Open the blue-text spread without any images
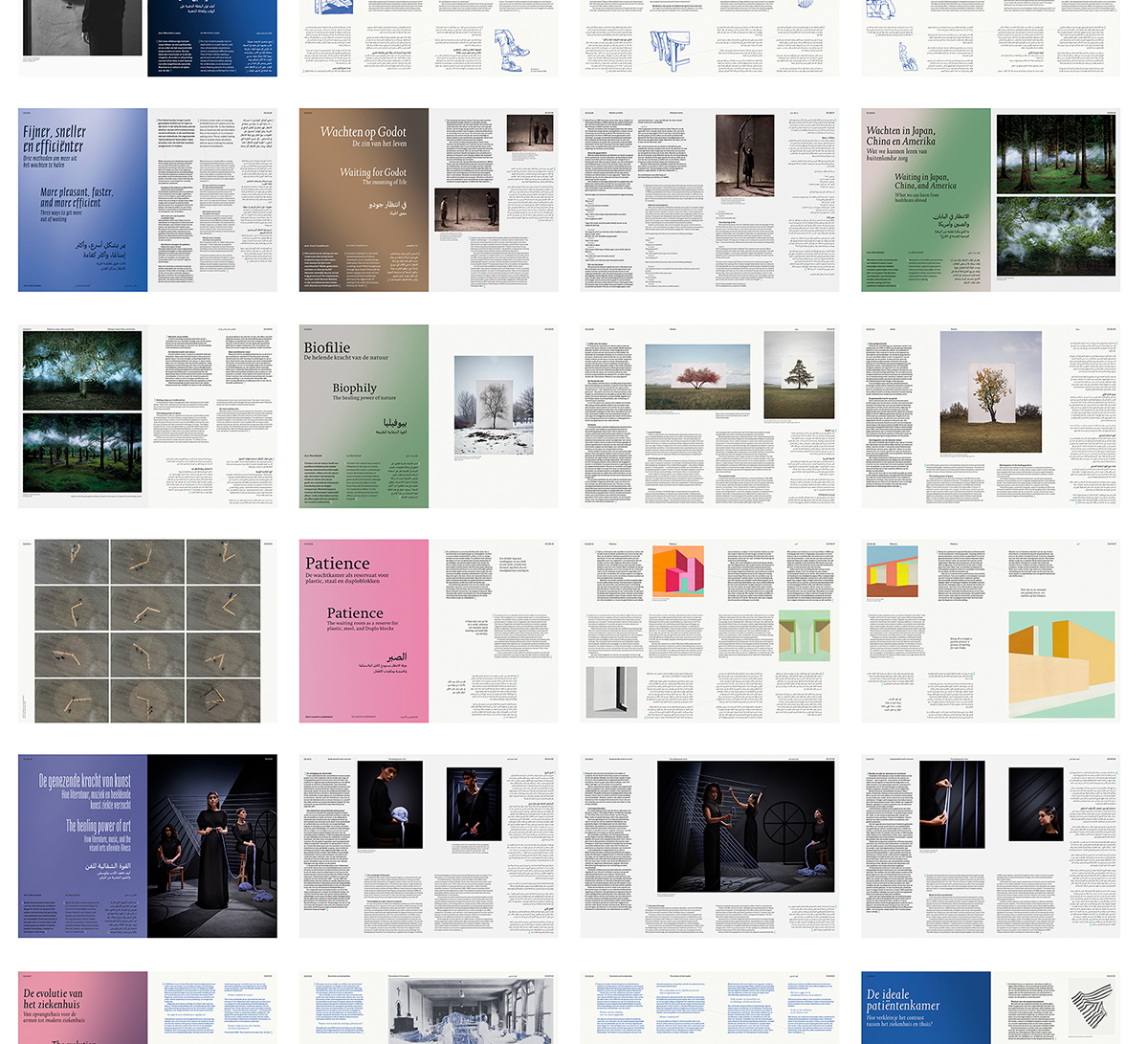This screenshot has width=1148, height=1044. (x=709, y=1008)
